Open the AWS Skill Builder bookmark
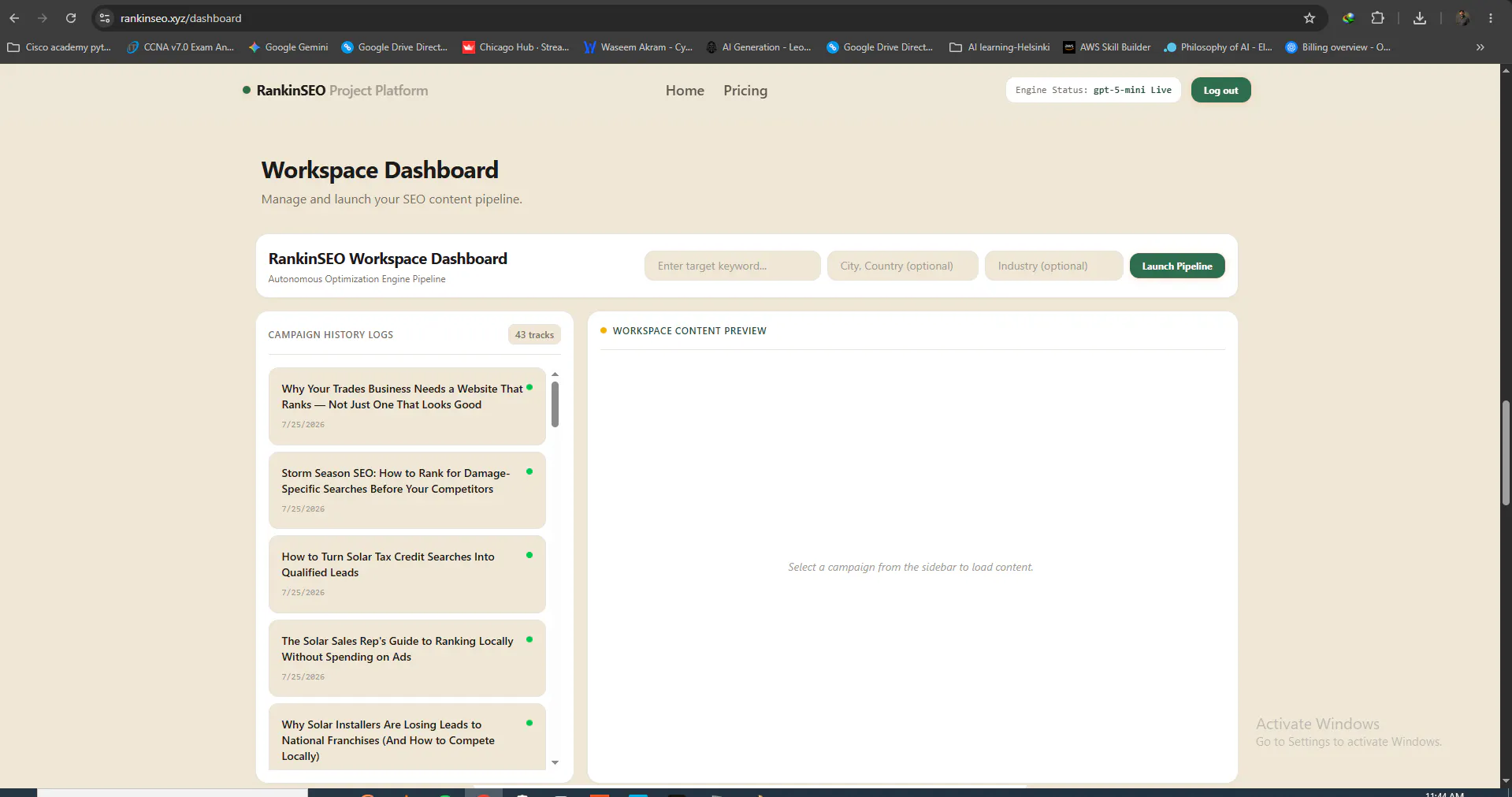 (x=1107, y=47)
